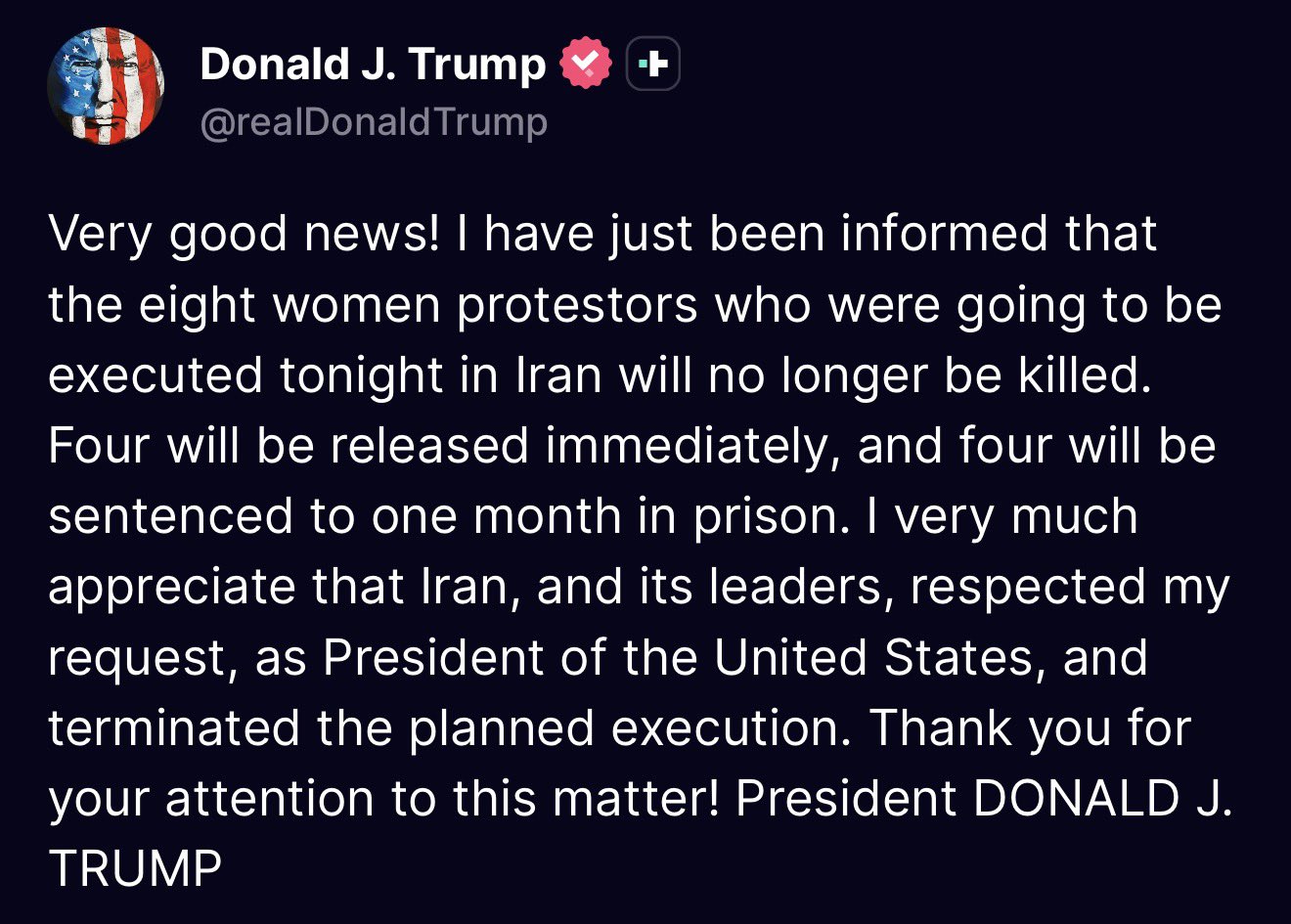Click the "Donald J. Trump" display name

(372, 65)
